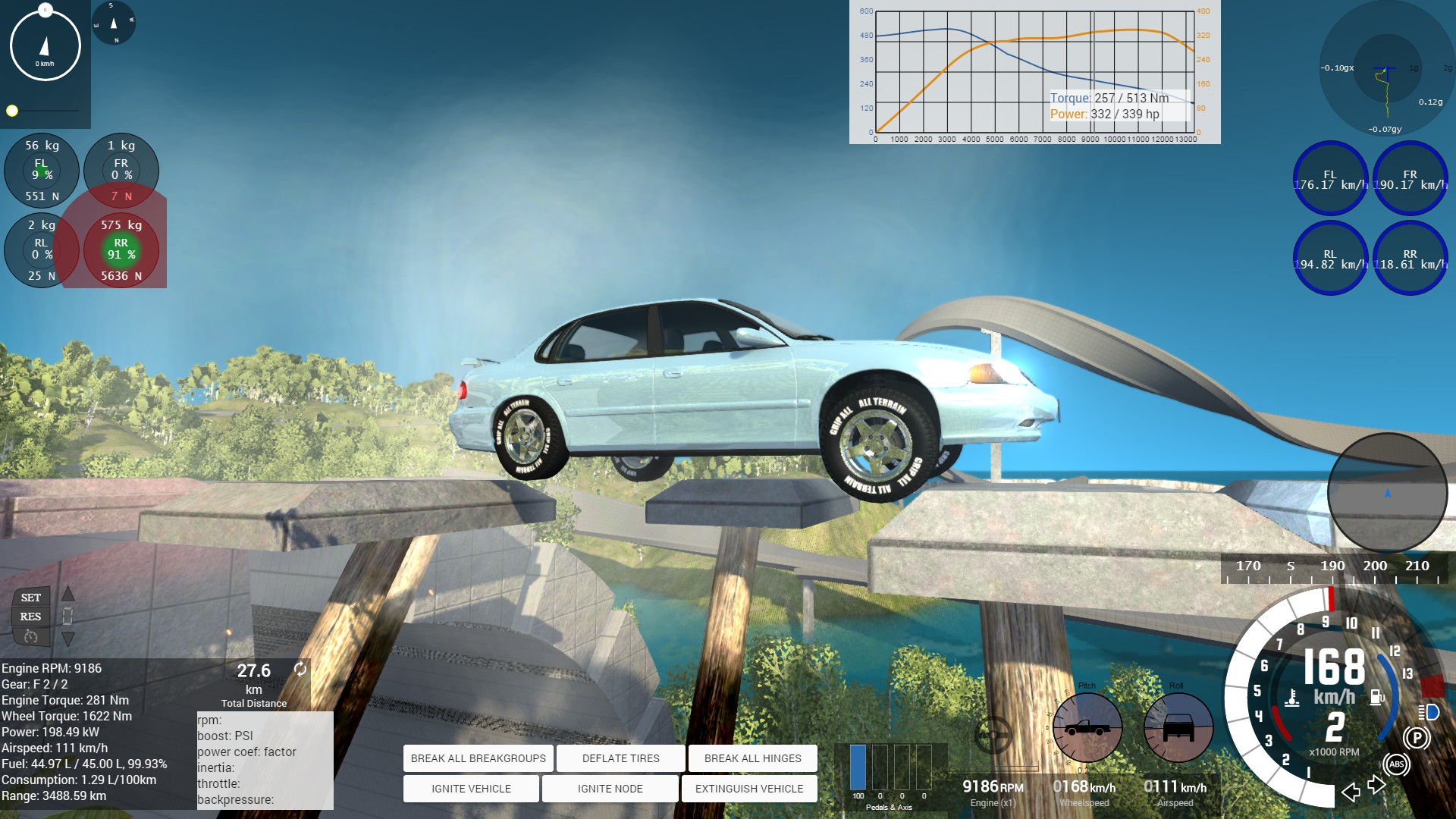Click the left turn signal arrow
Screen dimensions: 1456x819
coord(1351,792)
